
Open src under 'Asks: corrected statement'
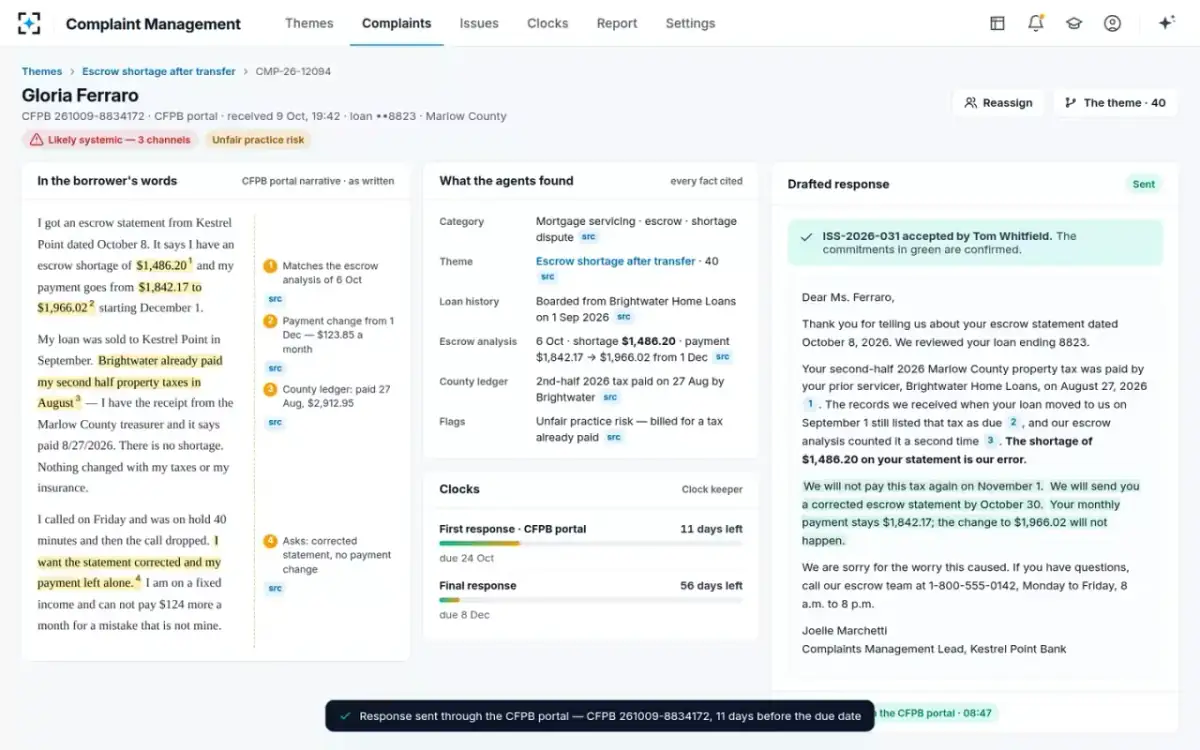275,588
